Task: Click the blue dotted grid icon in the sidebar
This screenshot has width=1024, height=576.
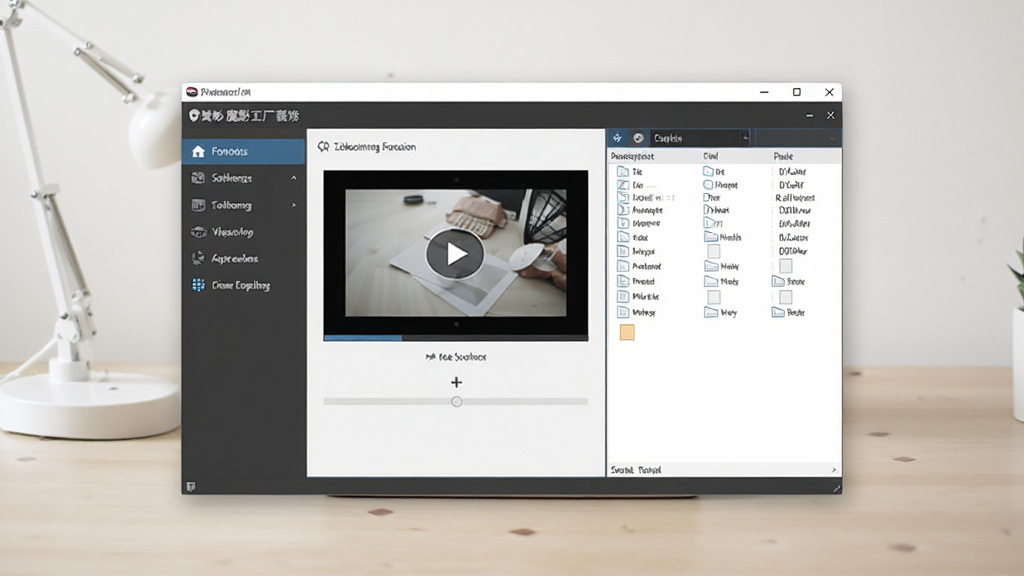Action: click(198, 285)
